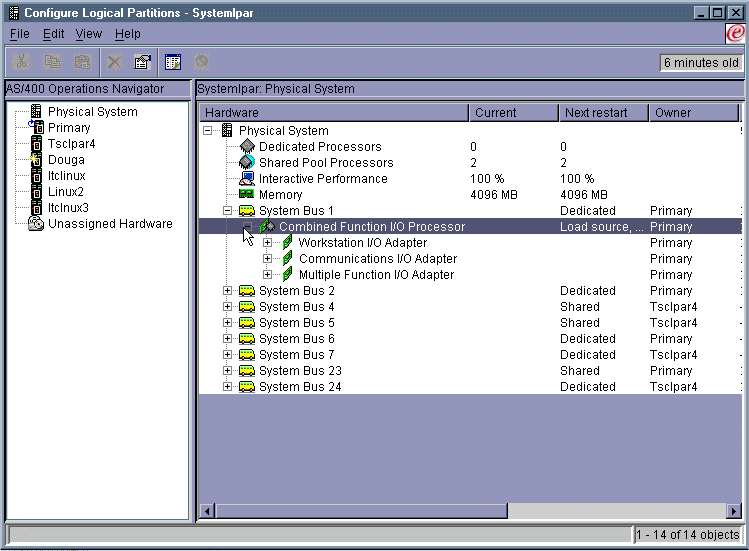Image resolution: width=749 pixels, height=551 pixels.
Task: Click the Hardware column header
Action: 334,113
